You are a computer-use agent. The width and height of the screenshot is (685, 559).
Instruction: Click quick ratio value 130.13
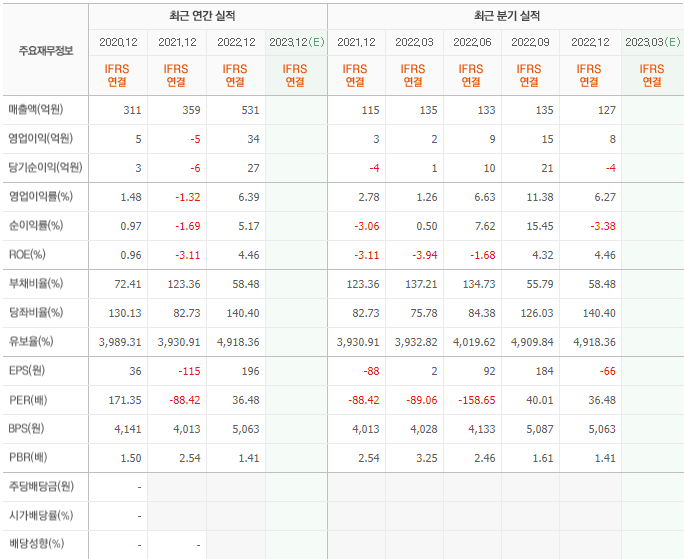(125, 313)
